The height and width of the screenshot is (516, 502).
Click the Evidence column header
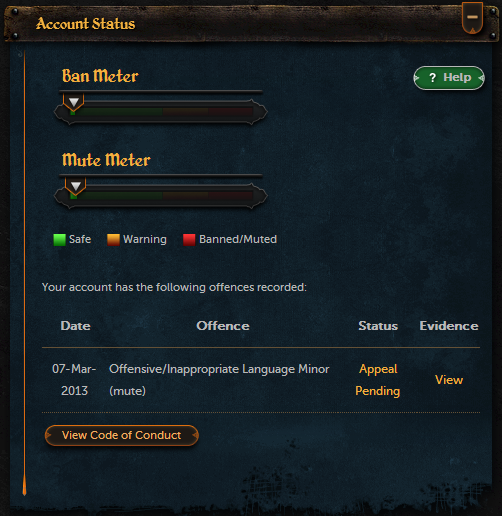449,326
